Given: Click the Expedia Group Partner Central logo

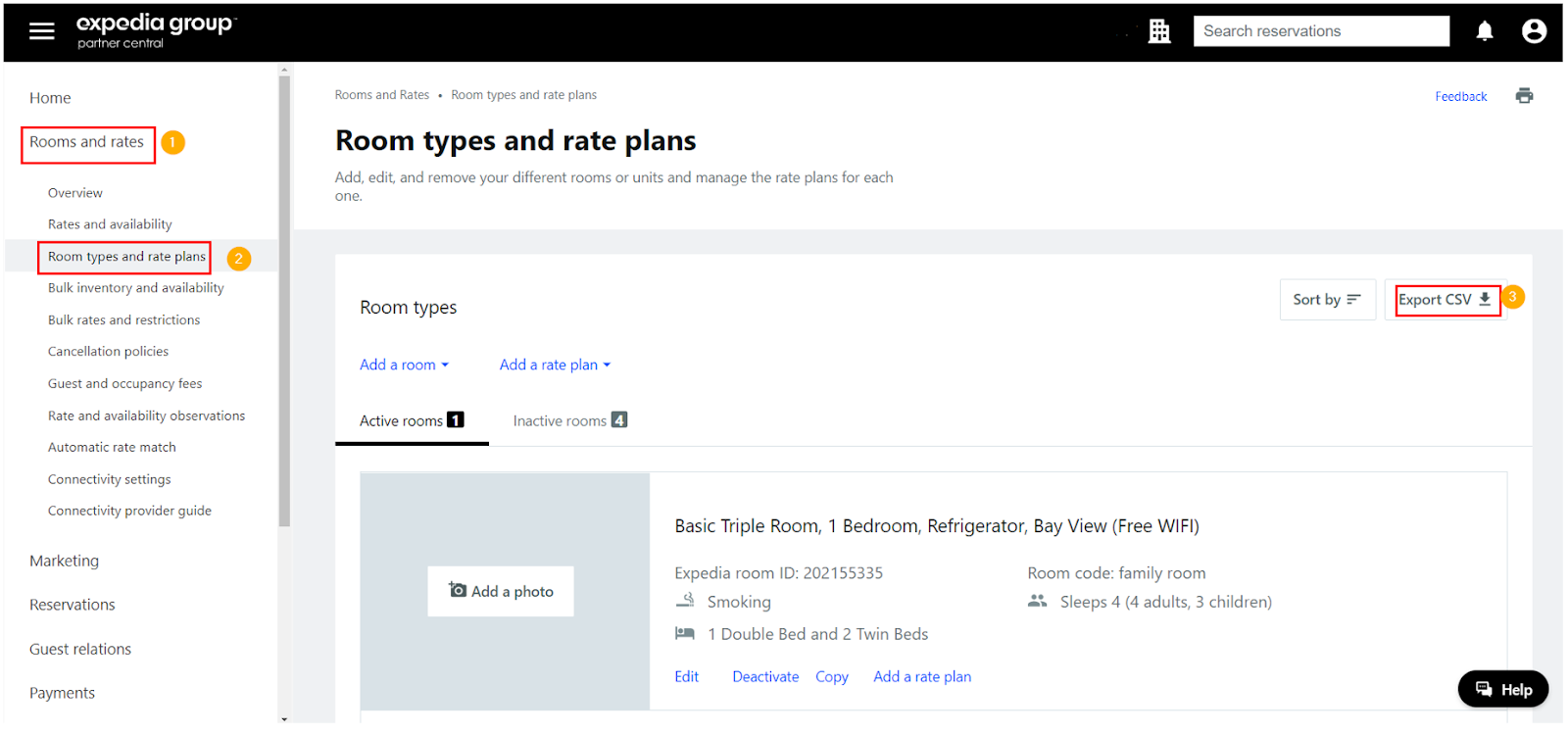Looking at the screenshot, I should click(156, 30).
